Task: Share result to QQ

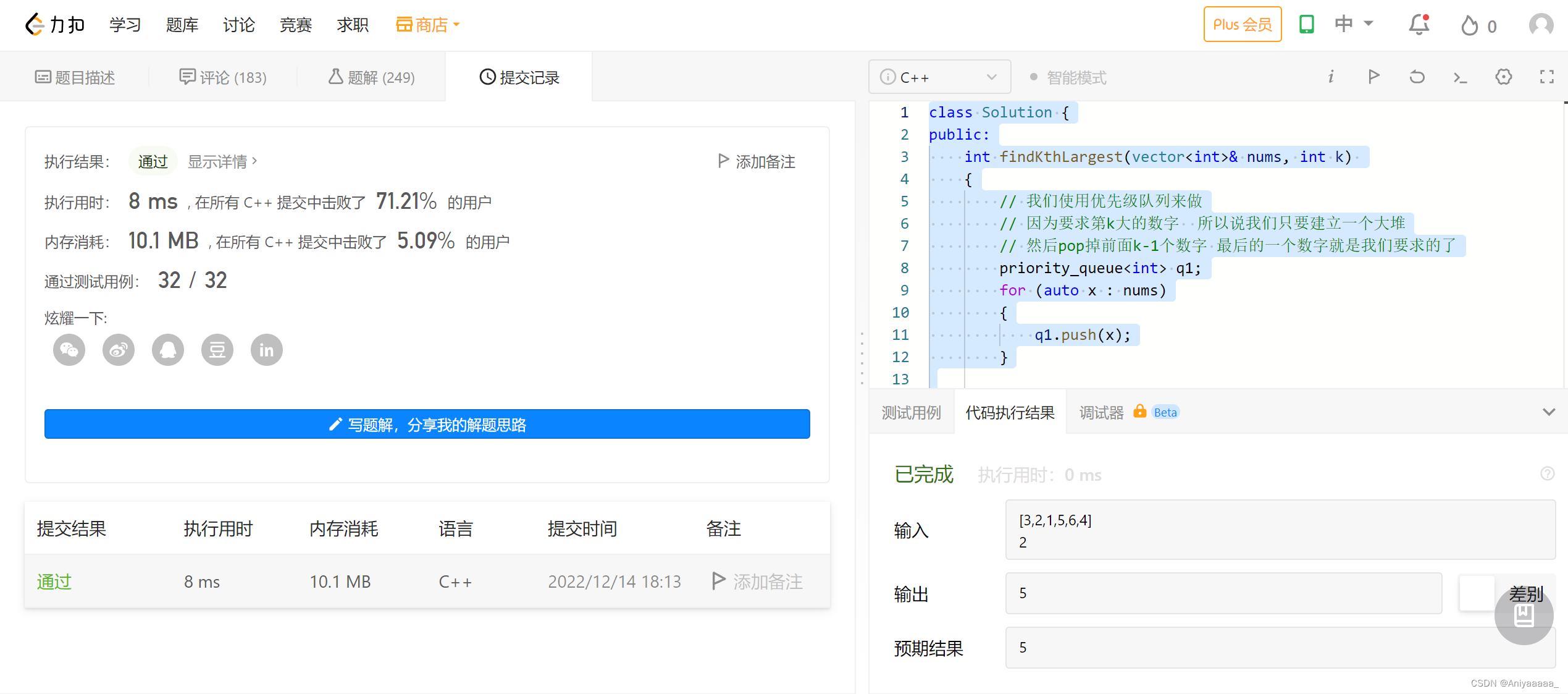Action: (x=168, y=350)
